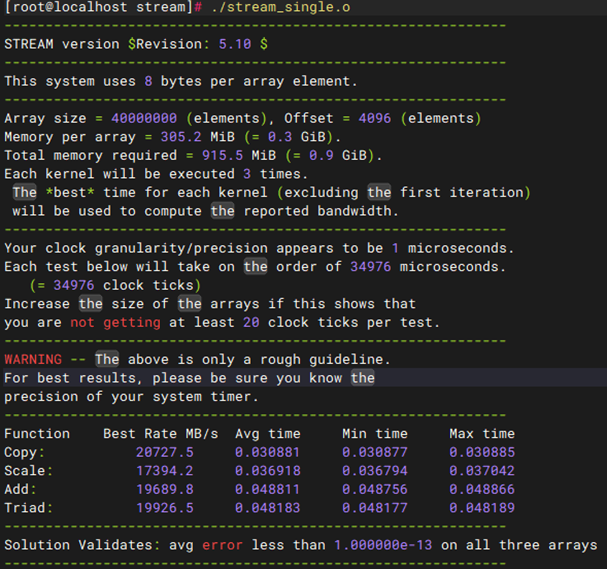The image size is (607, 569).
Task: Click the ./stream_single.o command text
Action: pos(283,7)
